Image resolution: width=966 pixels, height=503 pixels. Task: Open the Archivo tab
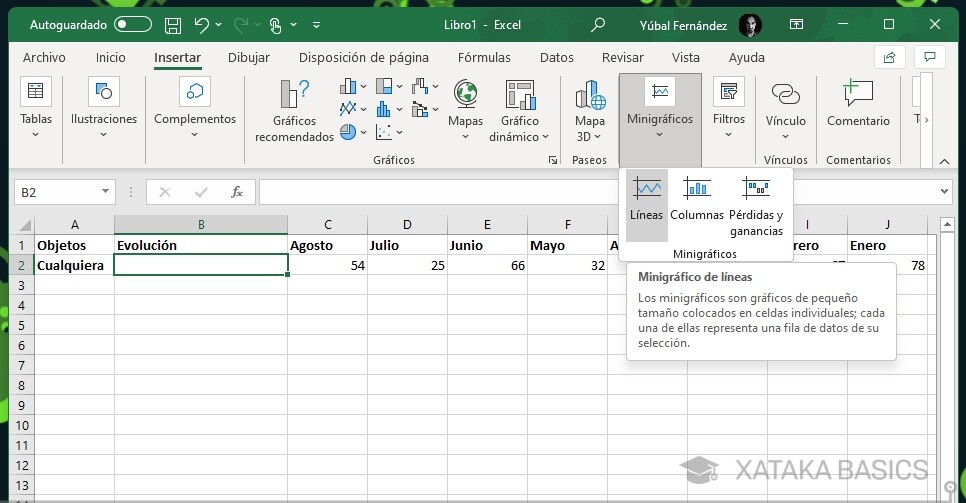pos(44,57)
